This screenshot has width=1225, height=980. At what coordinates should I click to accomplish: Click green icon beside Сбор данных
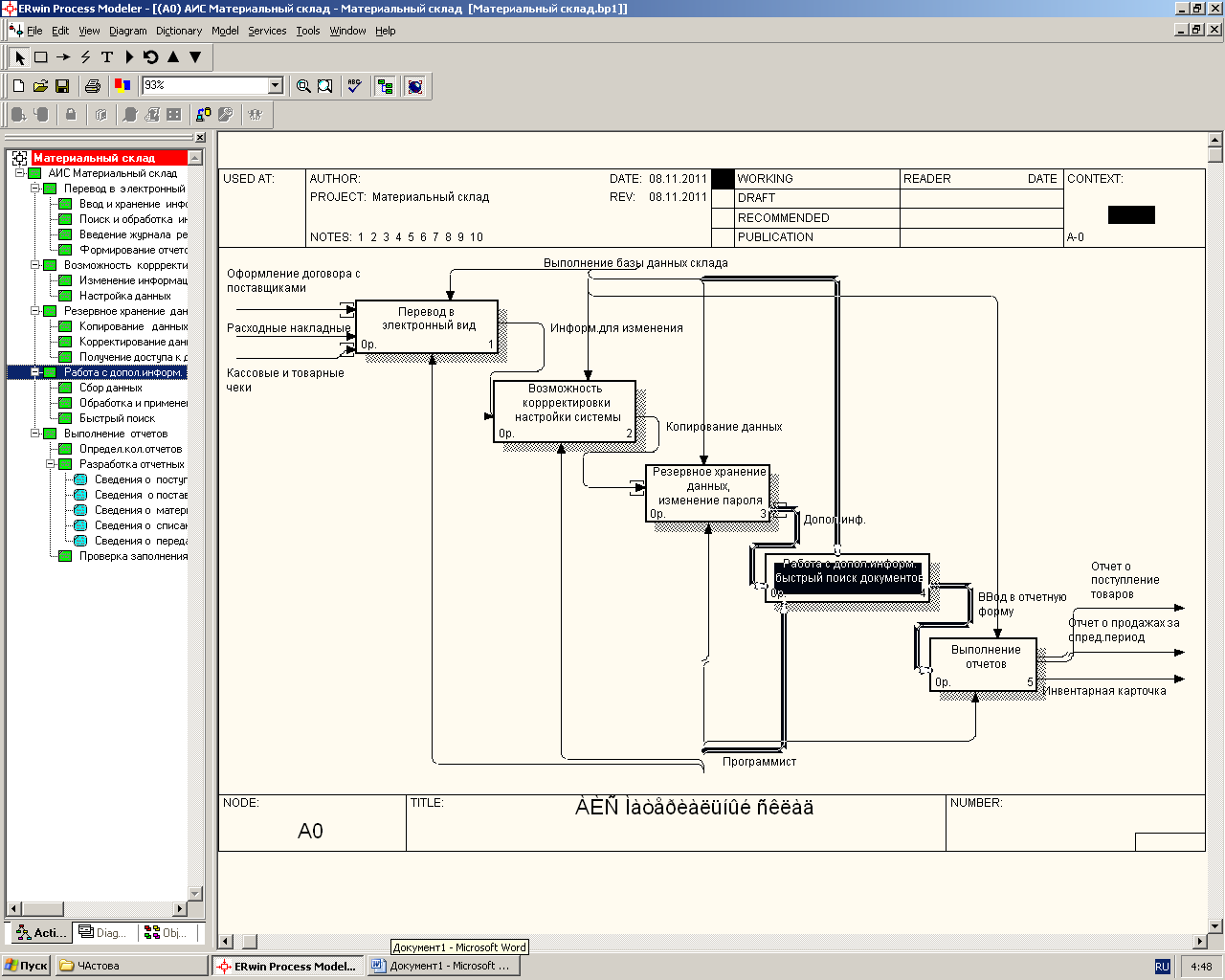click(x=65, y=388)
